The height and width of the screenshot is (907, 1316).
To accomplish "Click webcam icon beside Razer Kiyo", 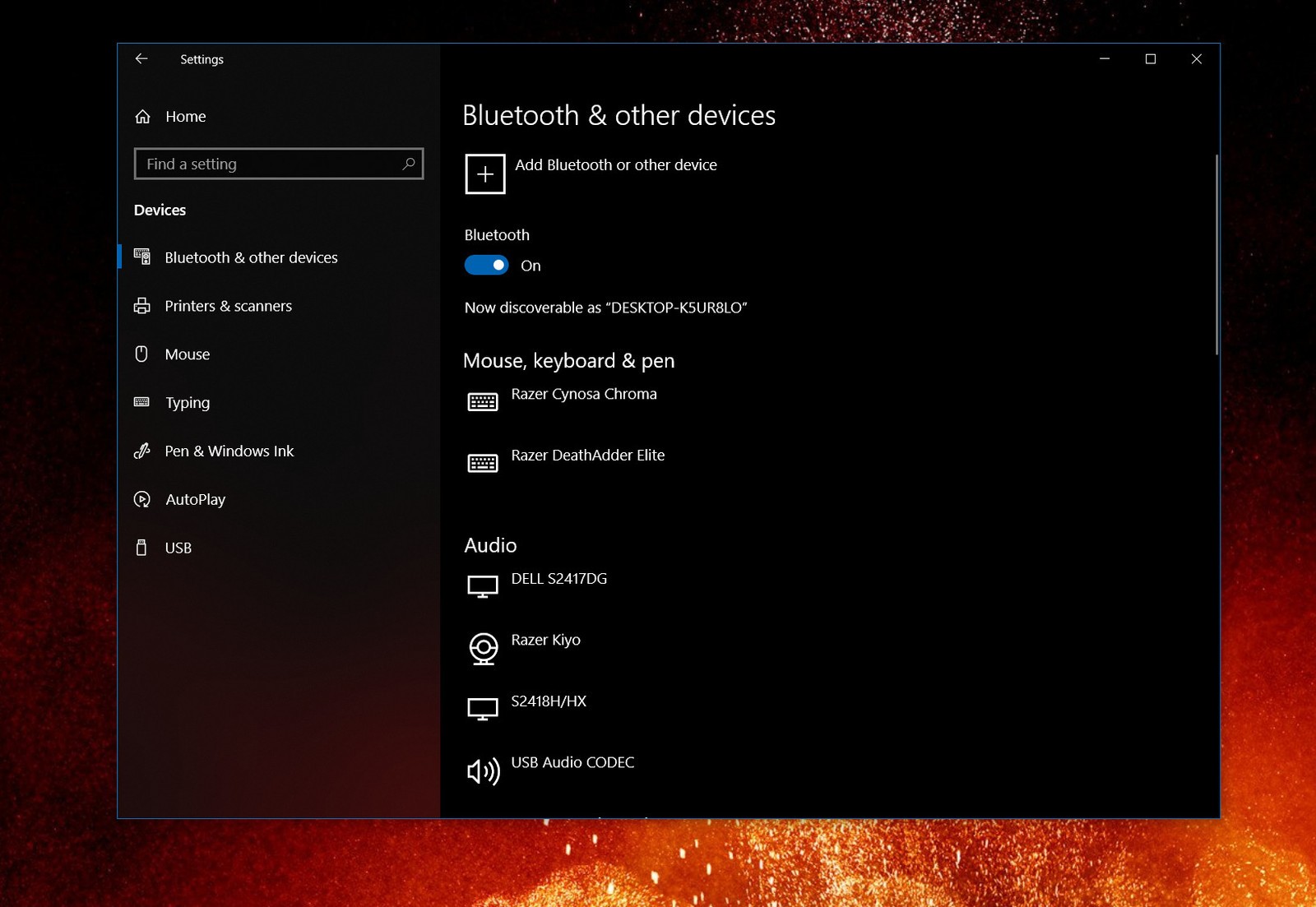I will pyautogui.click(x=484, y=649).
